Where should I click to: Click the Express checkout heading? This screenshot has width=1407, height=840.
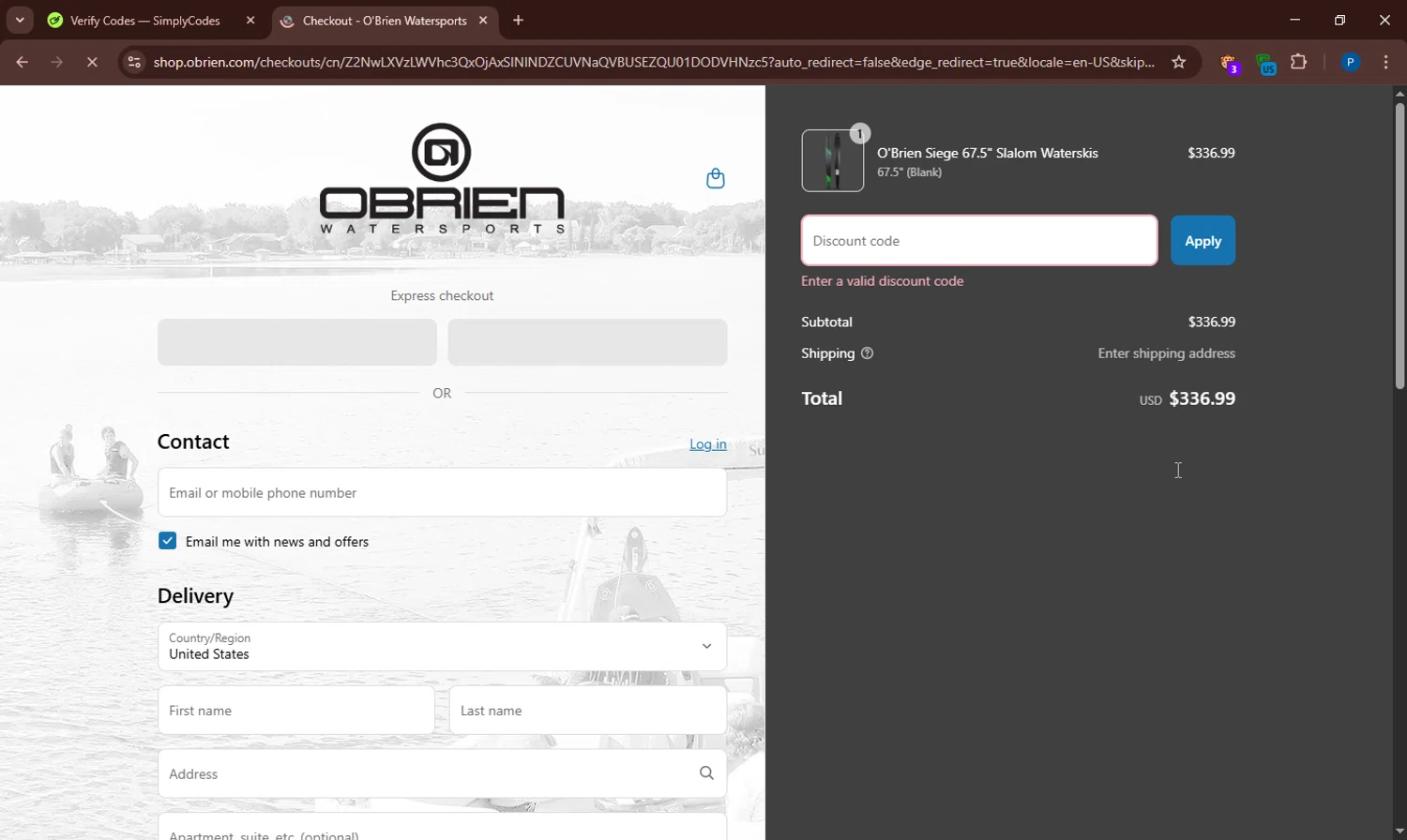442,295
